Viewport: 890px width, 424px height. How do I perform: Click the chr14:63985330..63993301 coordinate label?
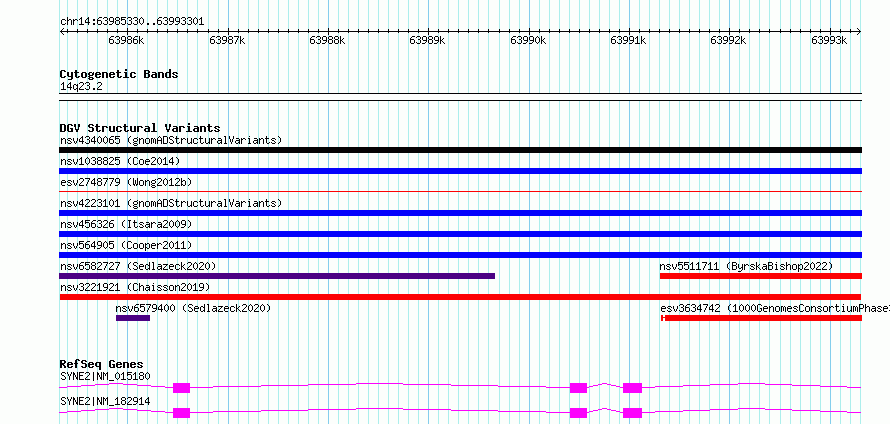click(x=132, y=22)
